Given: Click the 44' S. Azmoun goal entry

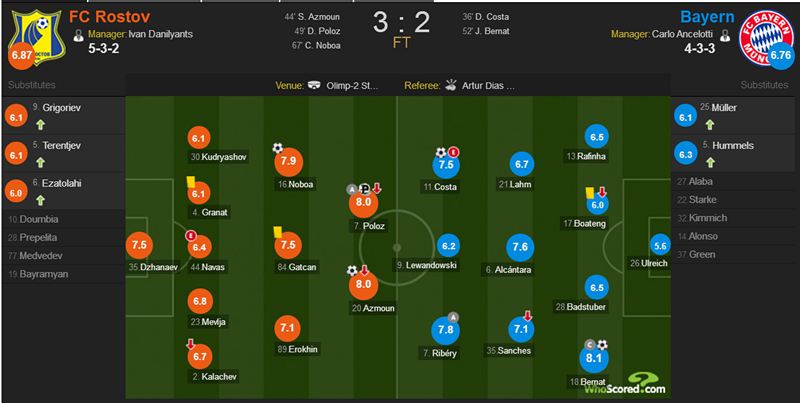Looking at the screenshot, I should coord(312,17).
